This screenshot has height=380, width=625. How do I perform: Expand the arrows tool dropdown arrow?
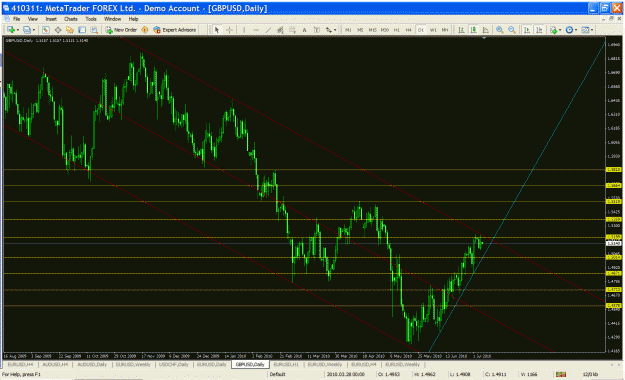pos(335,30)
